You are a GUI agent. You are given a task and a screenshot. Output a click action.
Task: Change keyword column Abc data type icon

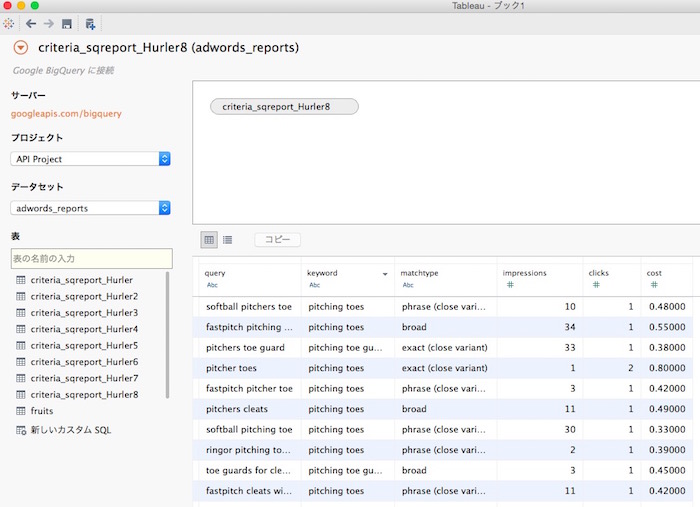click(315, 285)
